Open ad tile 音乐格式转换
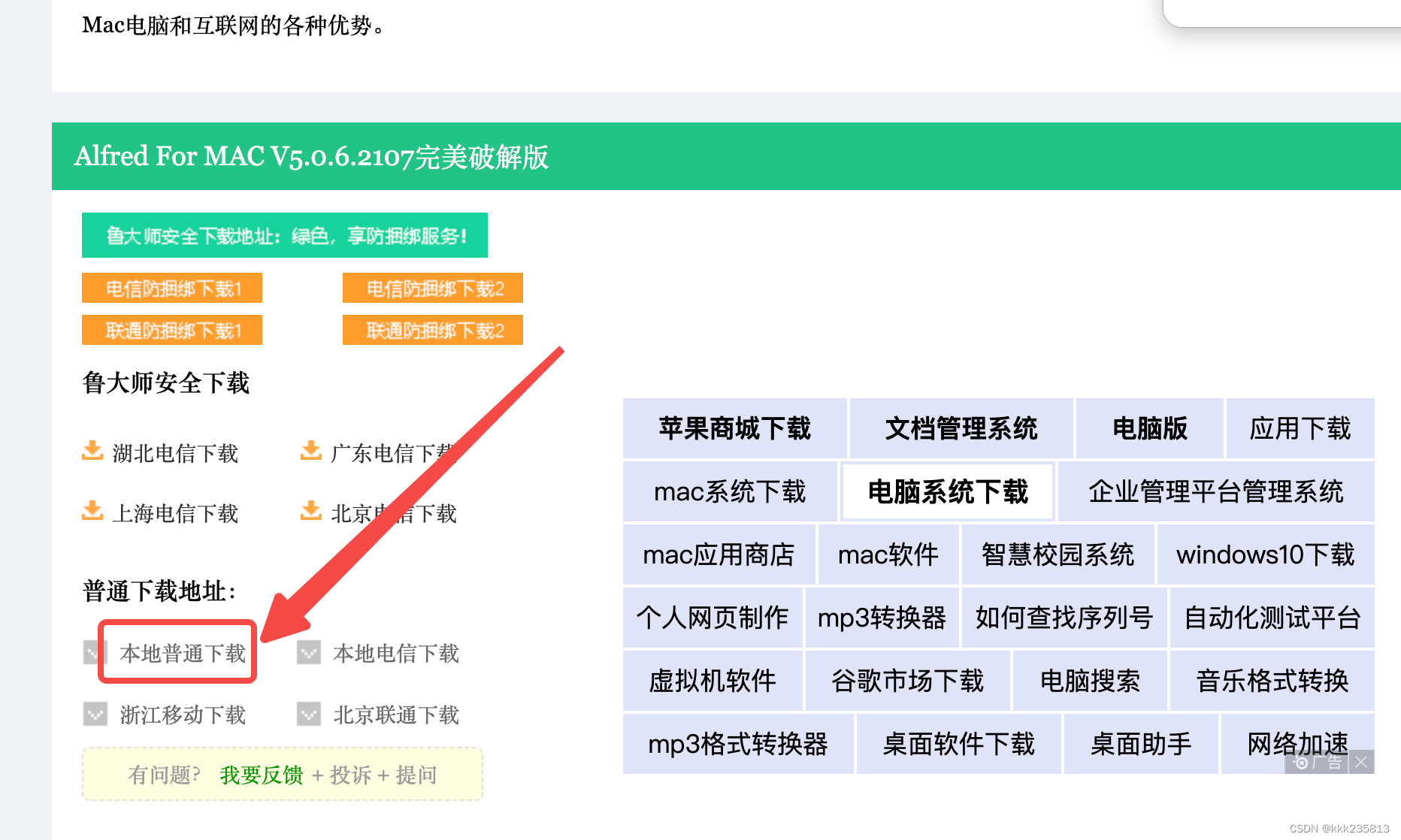Viewport: 1401px width, 840px height. coord(1272,681)
